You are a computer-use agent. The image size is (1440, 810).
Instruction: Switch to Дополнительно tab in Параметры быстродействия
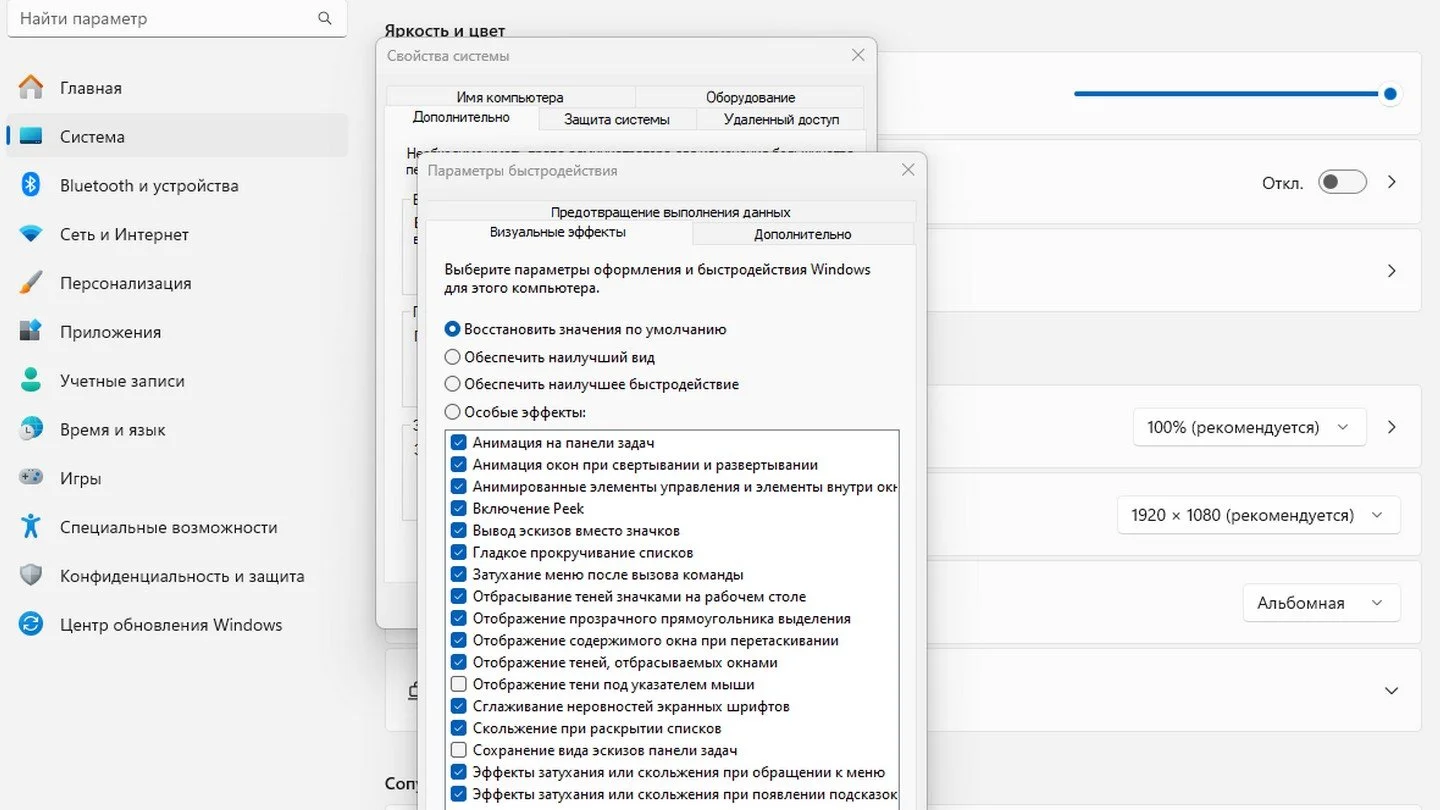point(803,234)
